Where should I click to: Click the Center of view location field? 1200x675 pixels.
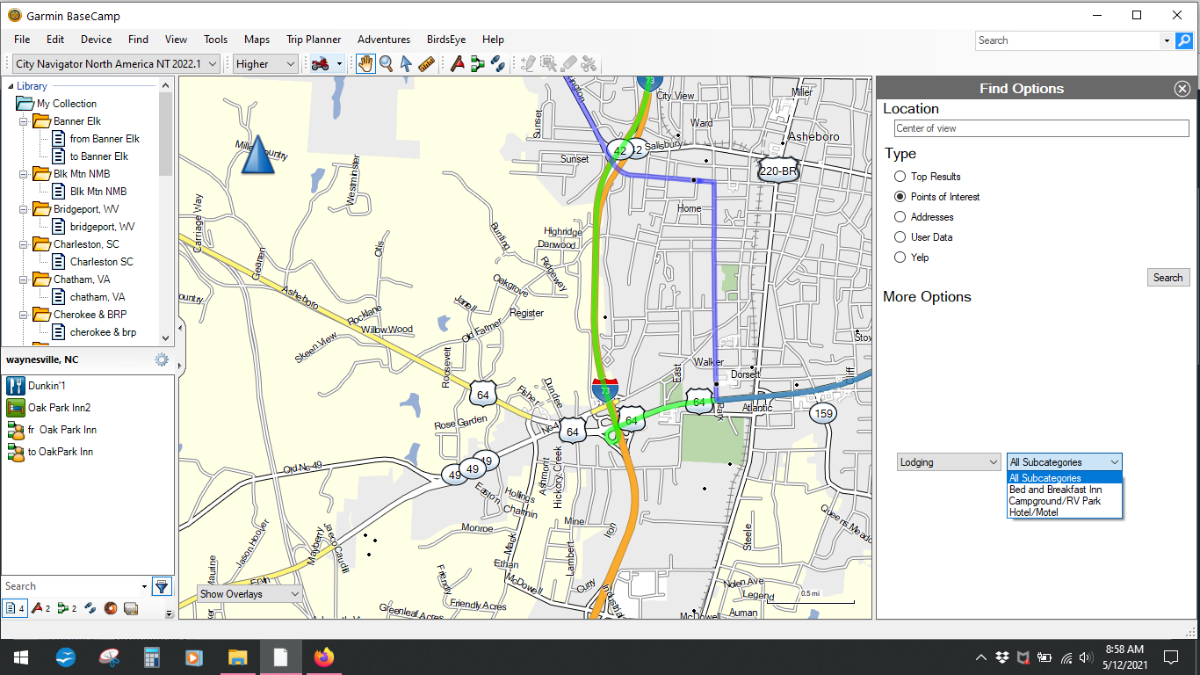(x=1041, y=129)
